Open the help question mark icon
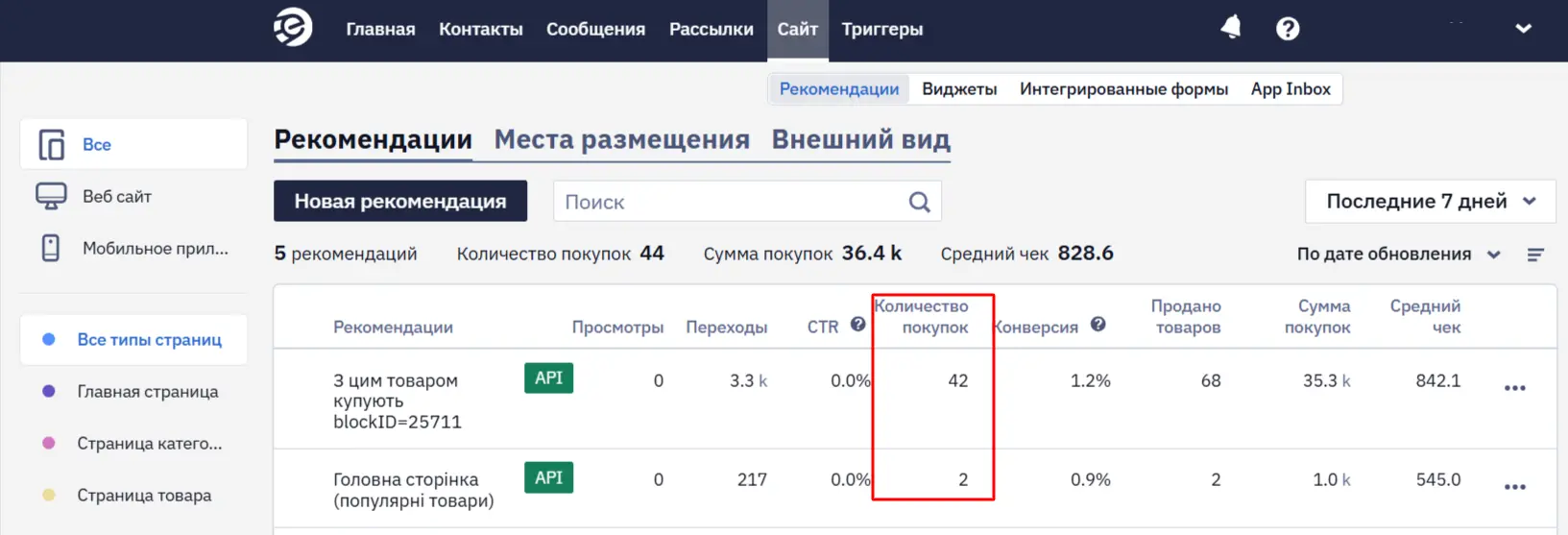Viewport: 1568px width, 535px height. pyautogui.click(x=1288, y=29)
